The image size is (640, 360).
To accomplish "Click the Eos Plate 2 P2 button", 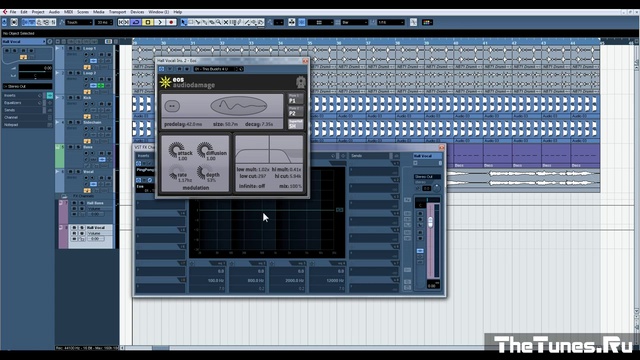I will (295, 111).
